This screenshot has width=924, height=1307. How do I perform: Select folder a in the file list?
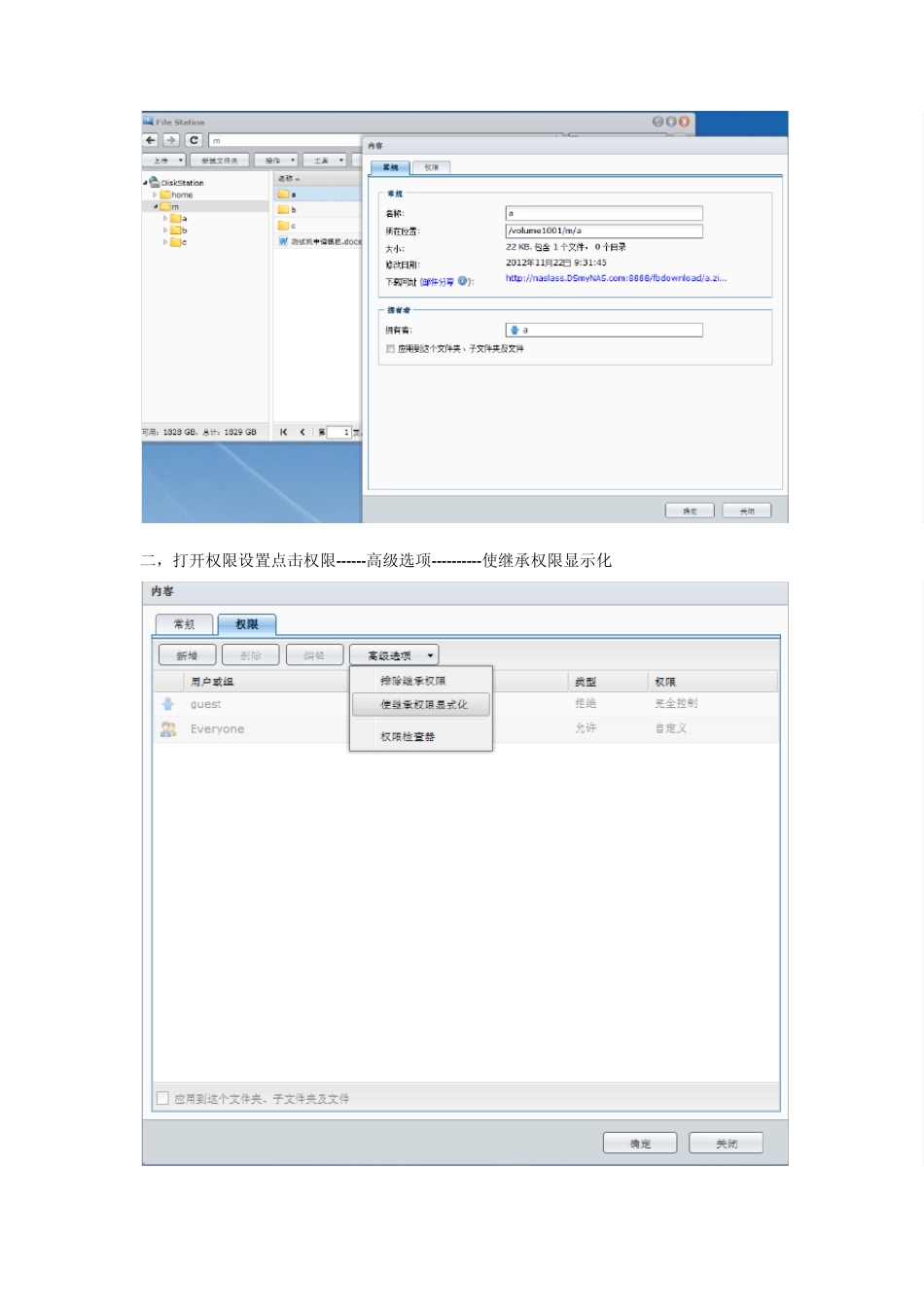(x=318, y=194)
